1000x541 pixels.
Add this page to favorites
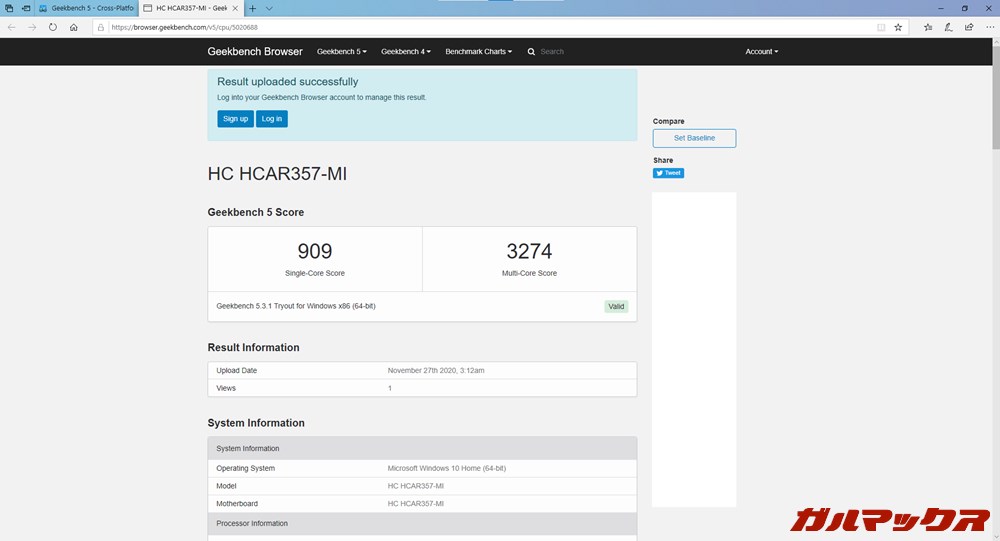(898, 27)
